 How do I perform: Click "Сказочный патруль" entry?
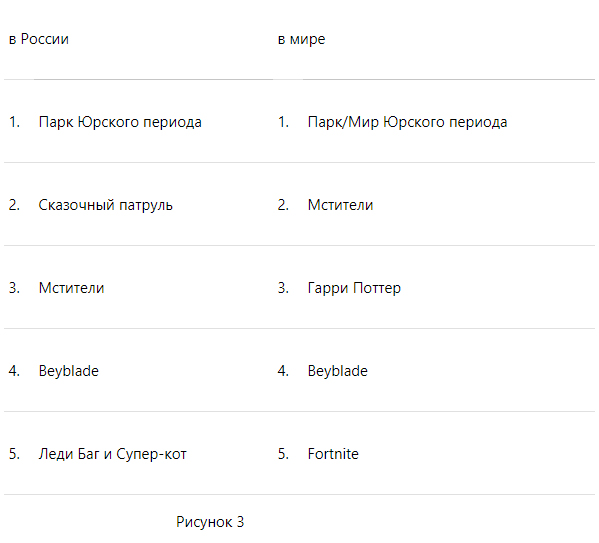[x=105, y=205]
